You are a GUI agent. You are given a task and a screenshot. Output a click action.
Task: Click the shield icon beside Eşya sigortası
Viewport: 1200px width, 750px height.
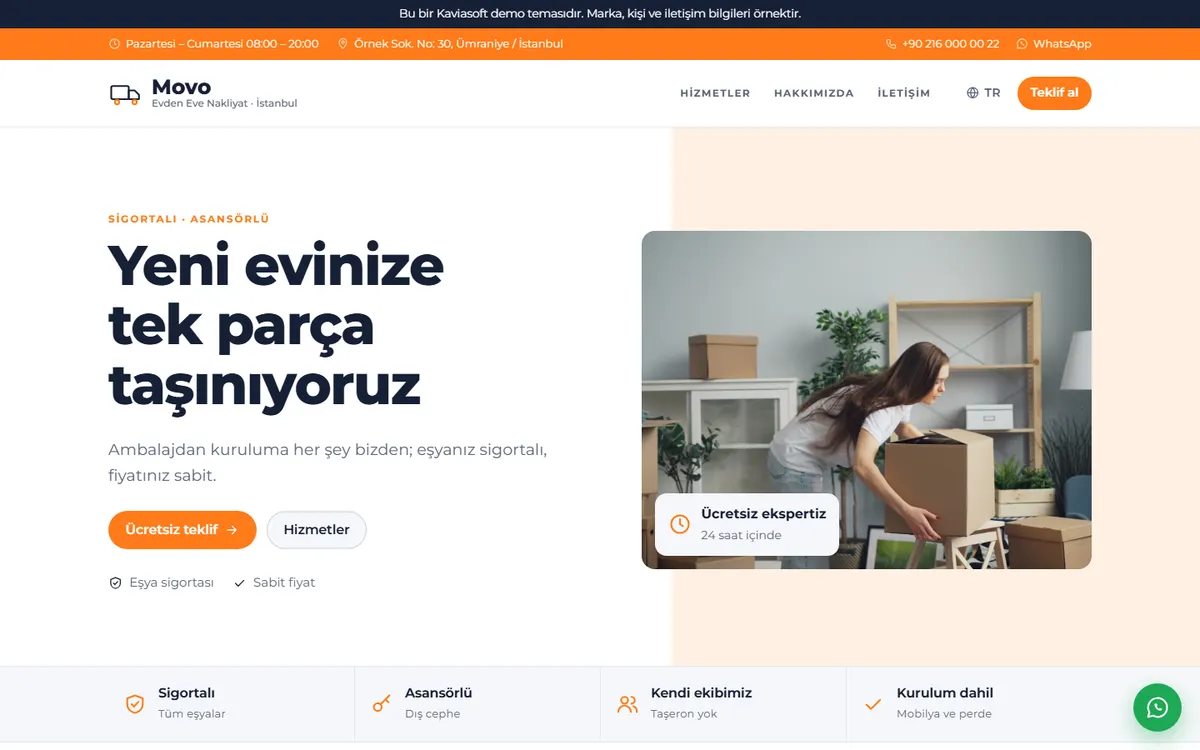[115, 583]
